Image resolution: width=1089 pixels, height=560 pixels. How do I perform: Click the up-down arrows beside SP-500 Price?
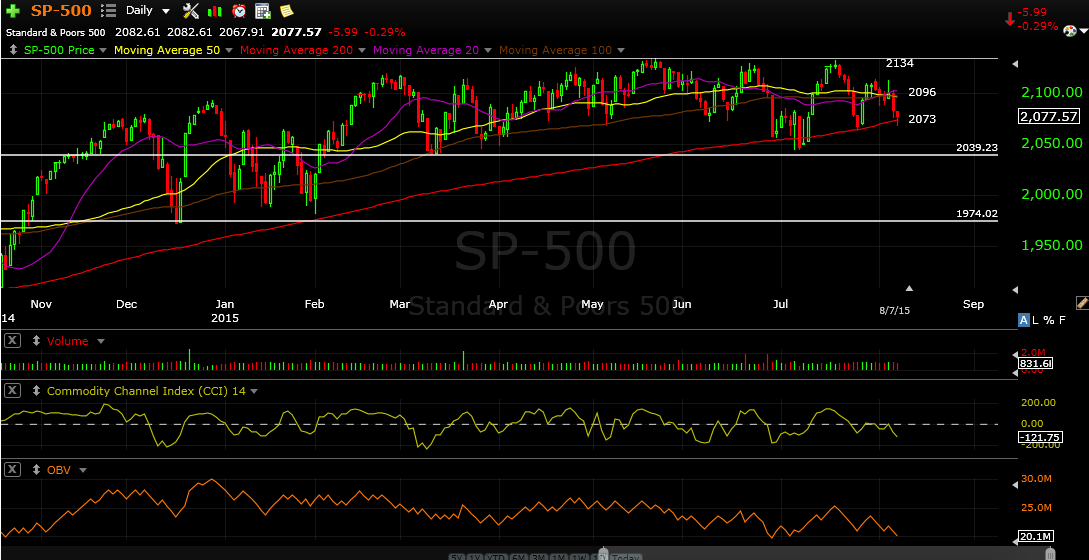[x=15, y=50]
